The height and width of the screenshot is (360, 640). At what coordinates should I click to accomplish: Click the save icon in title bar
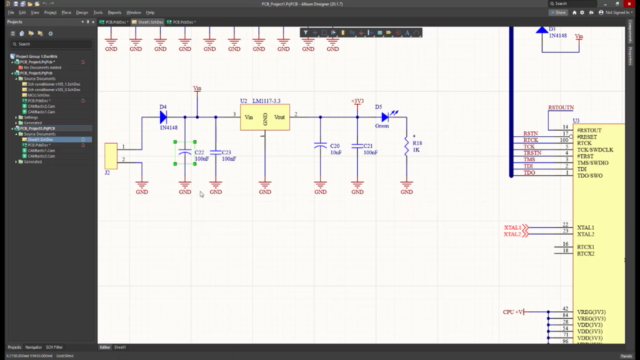[x=16, y=4]
